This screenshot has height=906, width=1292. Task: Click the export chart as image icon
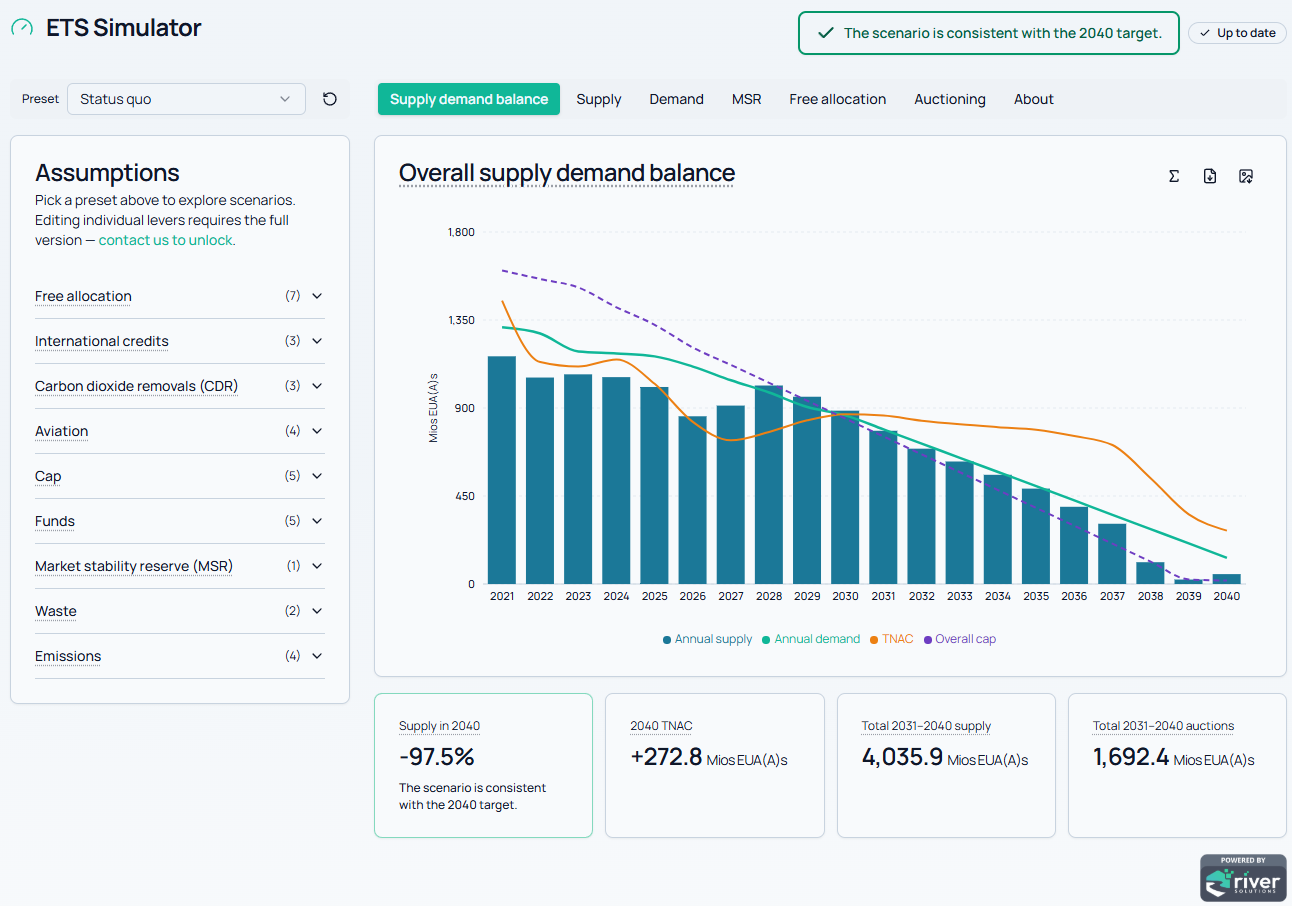click(1246, 176)
